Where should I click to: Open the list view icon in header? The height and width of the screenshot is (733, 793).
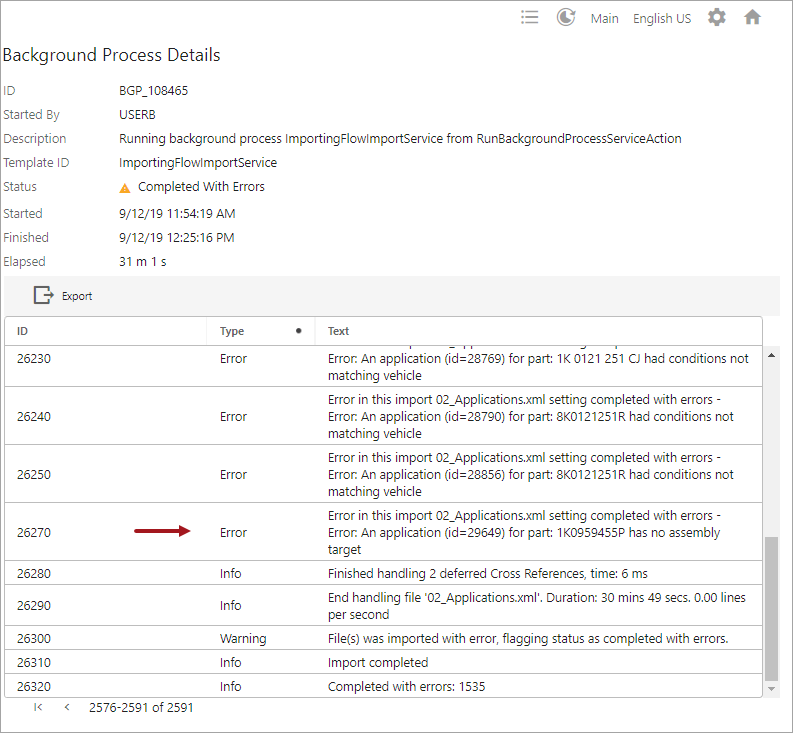(x=530, y=18)
